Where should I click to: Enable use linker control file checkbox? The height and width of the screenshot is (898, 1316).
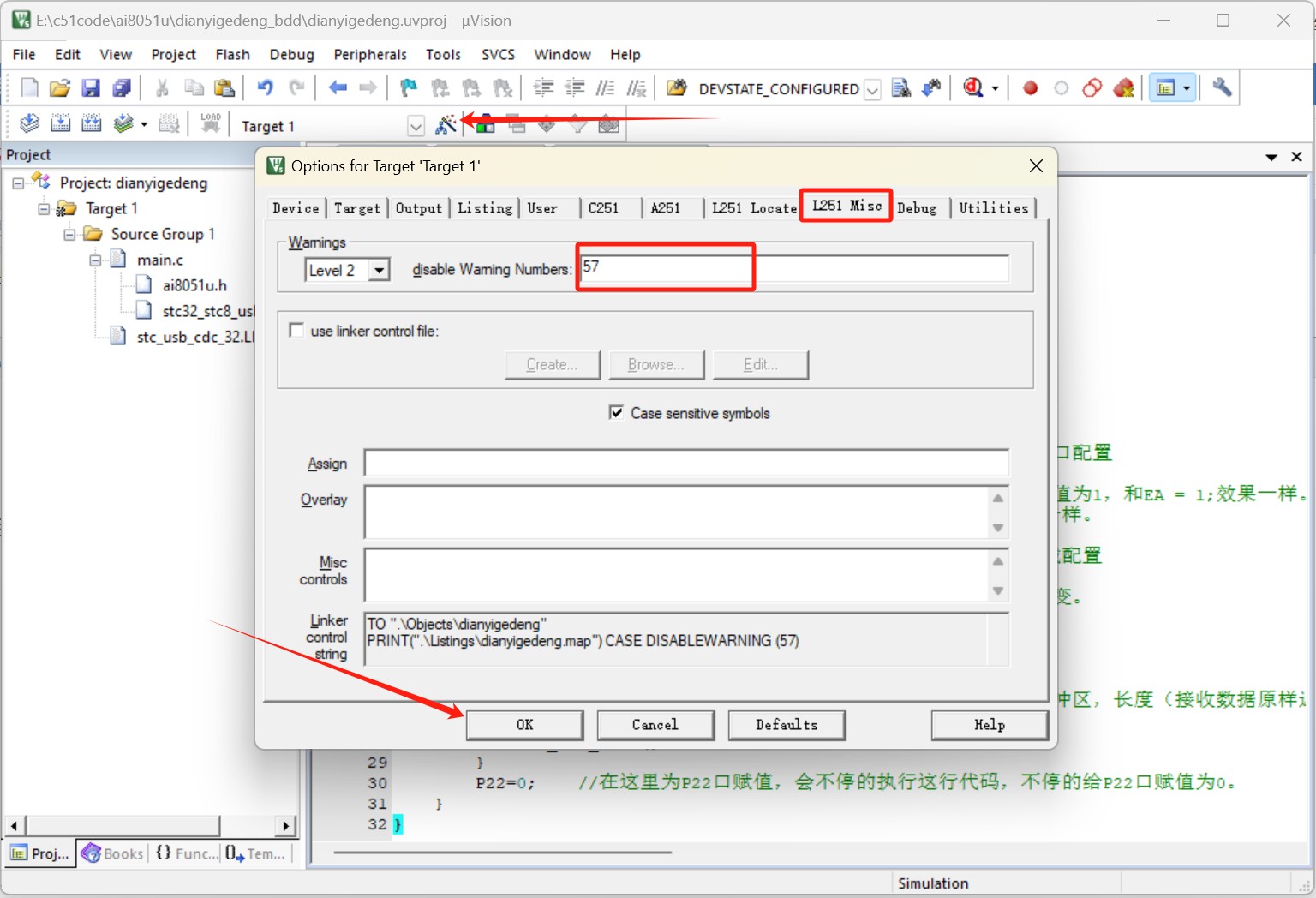[x=297, y=330]
